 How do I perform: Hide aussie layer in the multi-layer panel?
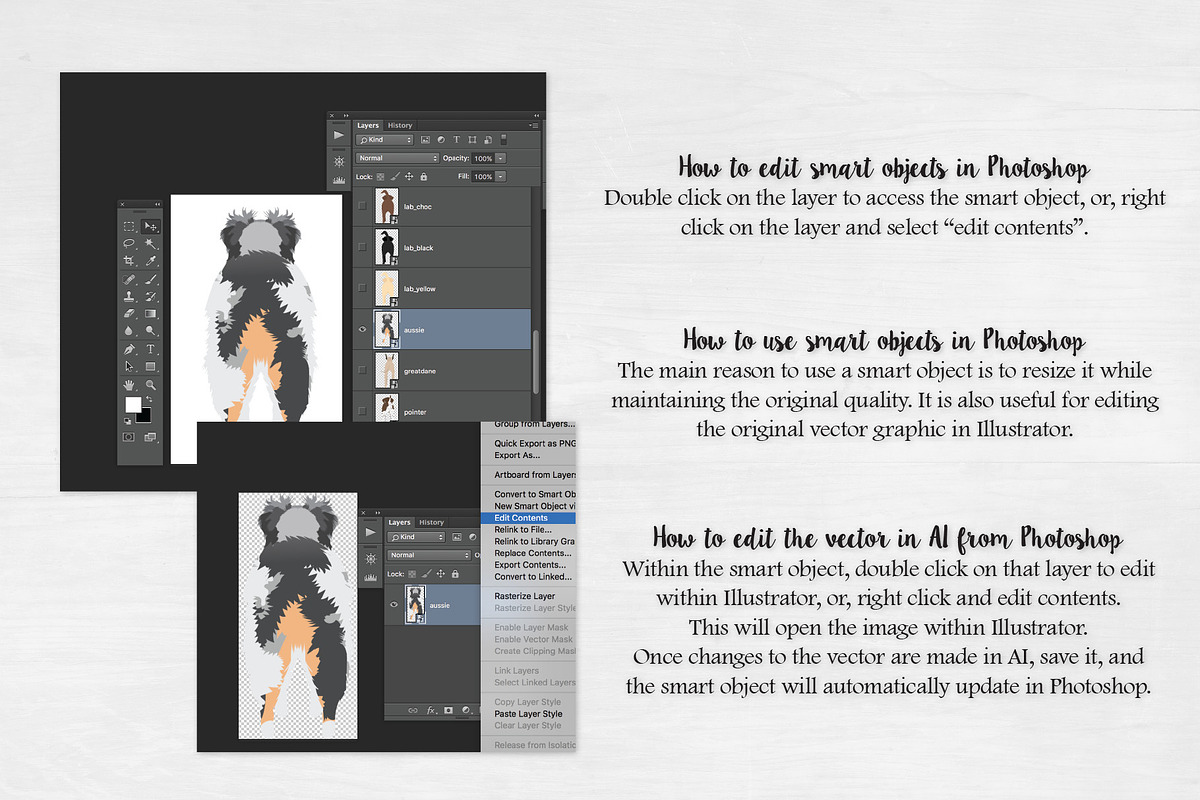[x=362, y=328]
